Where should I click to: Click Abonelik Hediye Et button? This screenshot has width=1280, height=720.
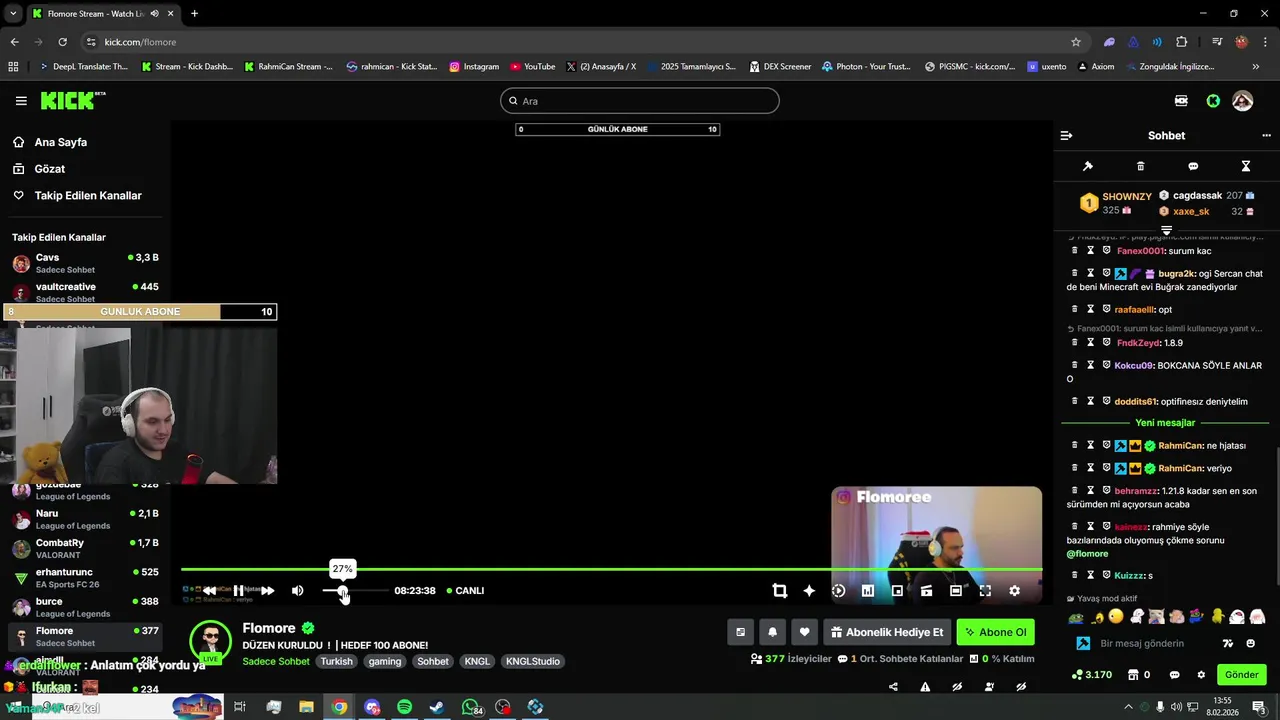887,632
